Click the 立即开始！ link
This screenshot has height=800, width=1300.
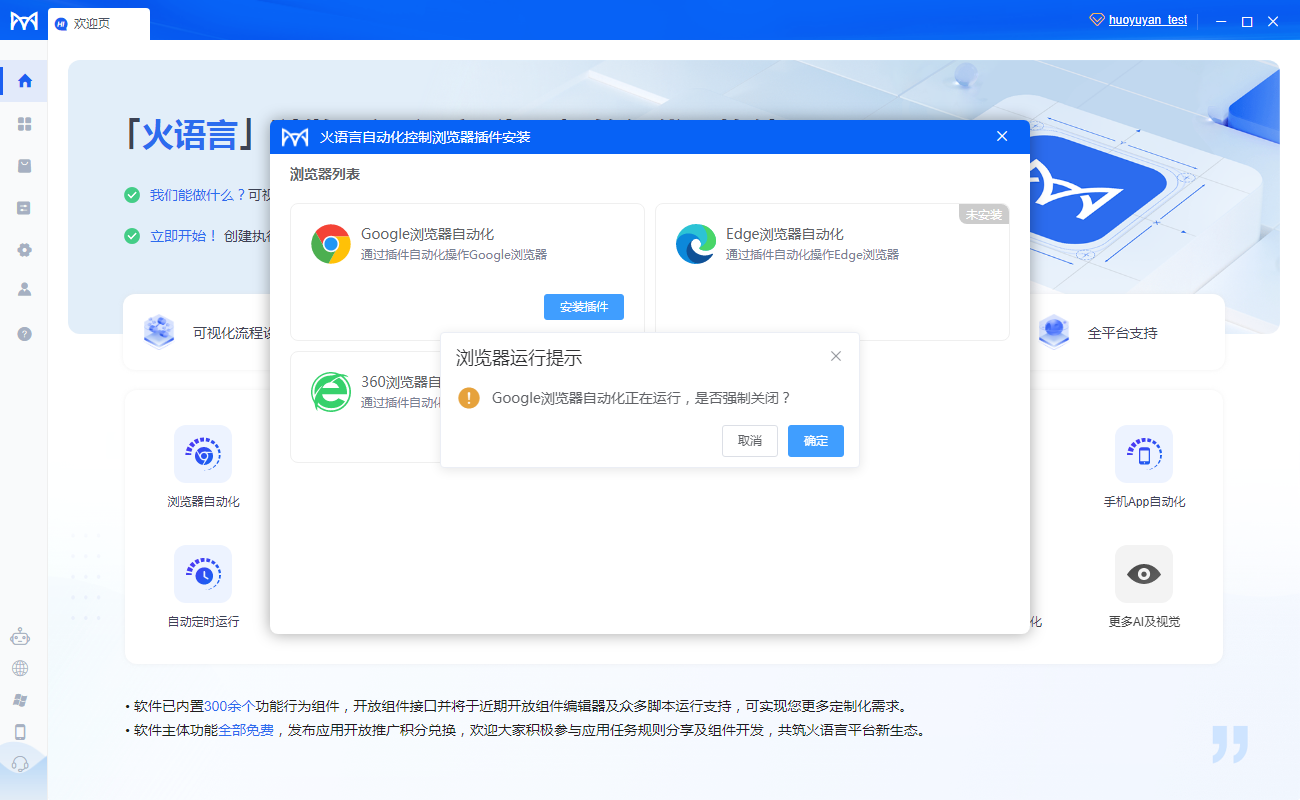click(x=184, y=236)
